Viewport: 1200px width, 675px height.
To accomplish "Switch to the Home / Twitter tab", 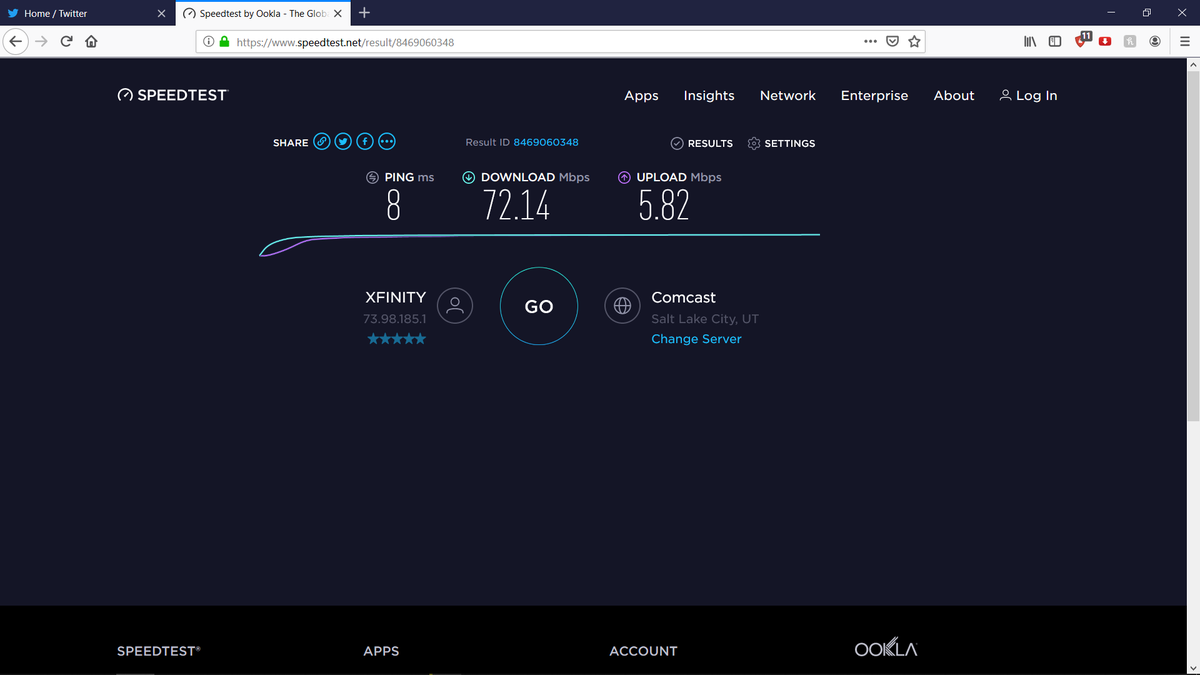I will click(x=88, y=14).
